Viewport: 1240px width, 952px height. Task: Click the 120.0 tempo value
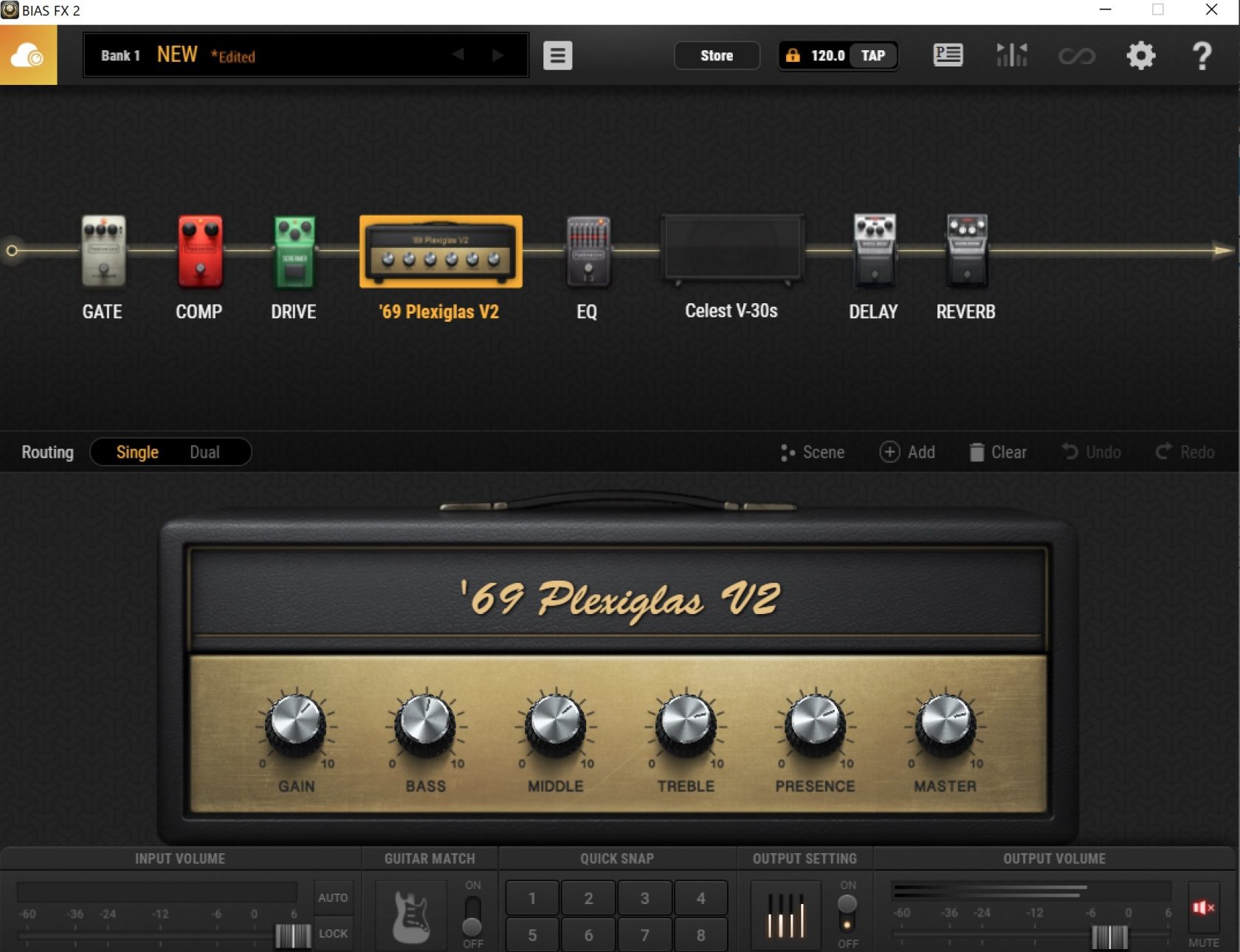click(827, 55)
